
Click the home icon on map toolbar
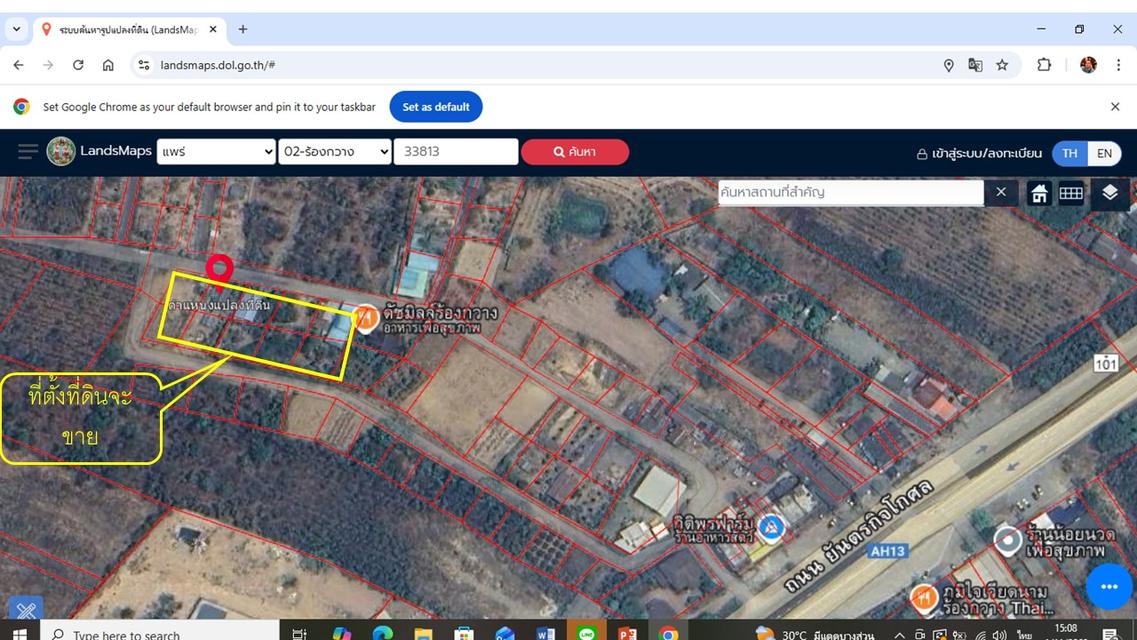[x=1039, y=193]
